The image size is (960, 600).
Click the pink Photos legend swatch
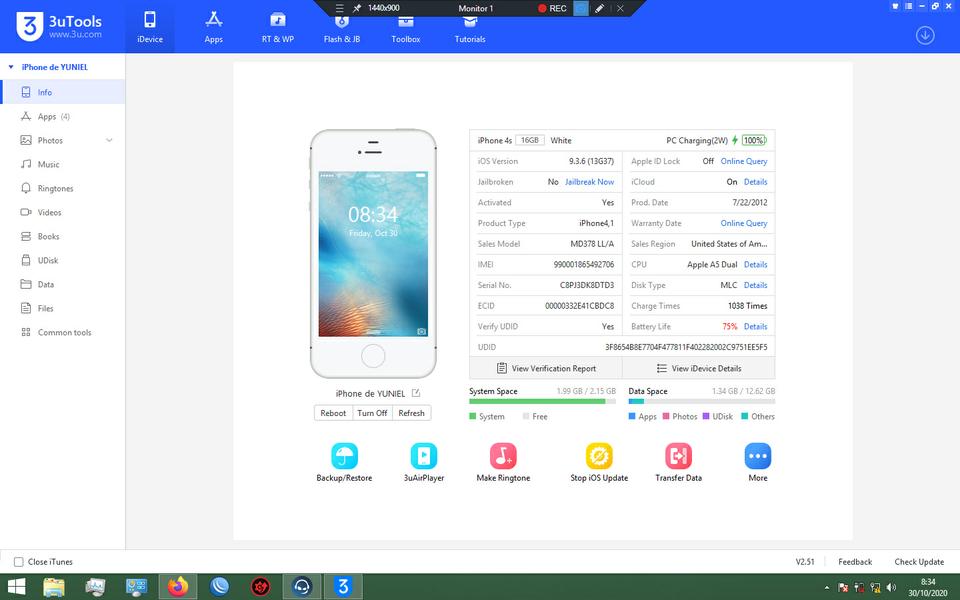click(666, 416)
